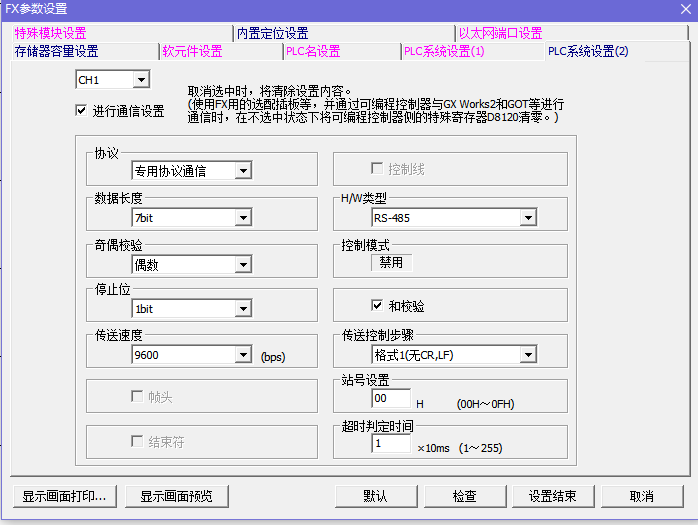Close the FX参数设置 dialog window
The image size is (698, 525).
pyautogui.click(x=682, y=9)
